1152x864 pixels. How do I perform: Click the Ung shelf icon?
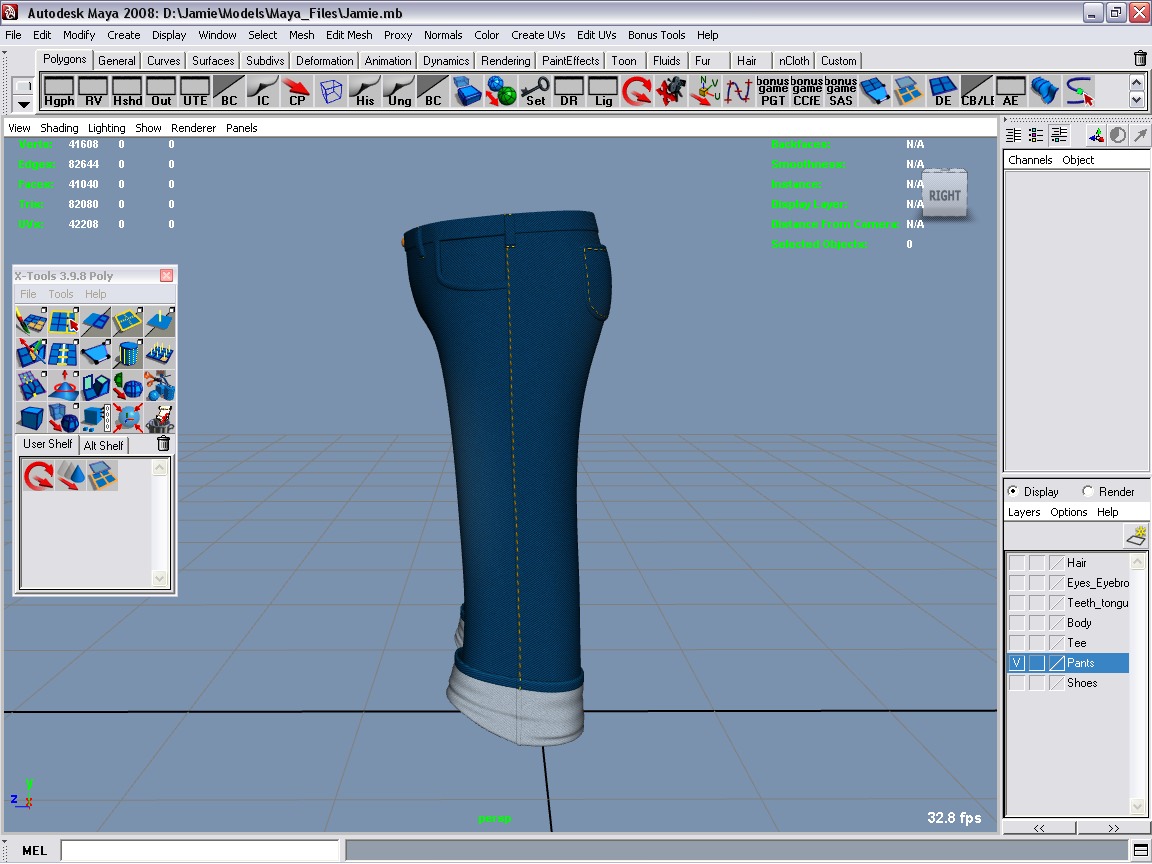pyautogui.click(x=399, y=92)
